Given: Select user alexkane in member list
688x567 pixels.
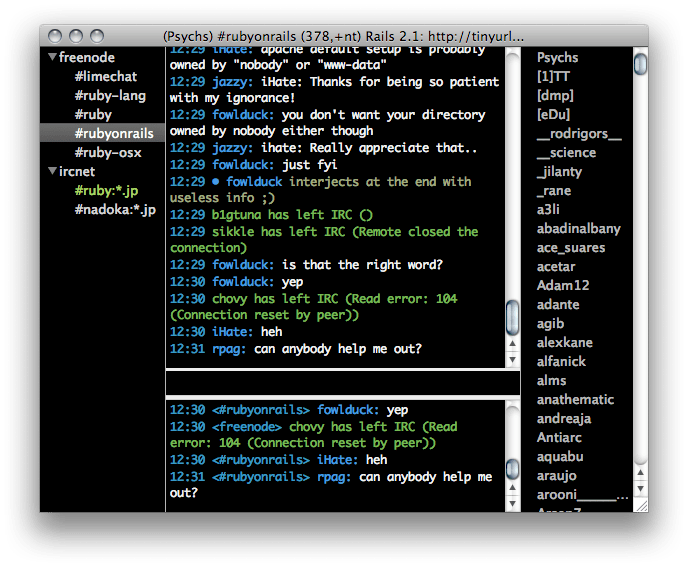Looking at the screenshot, I should [565, 342].
